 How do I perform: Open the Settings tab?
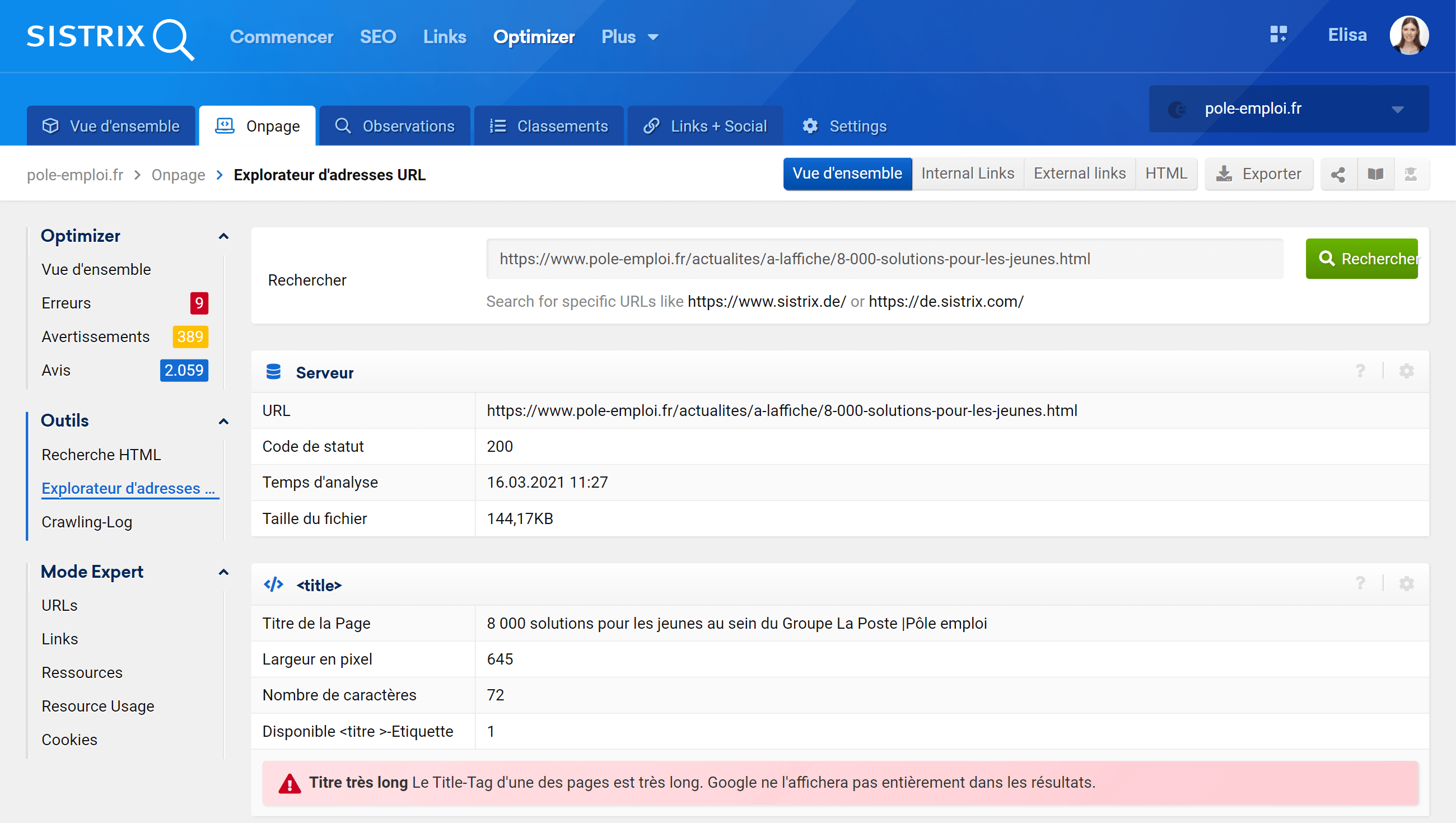click(x=844, y=125)
